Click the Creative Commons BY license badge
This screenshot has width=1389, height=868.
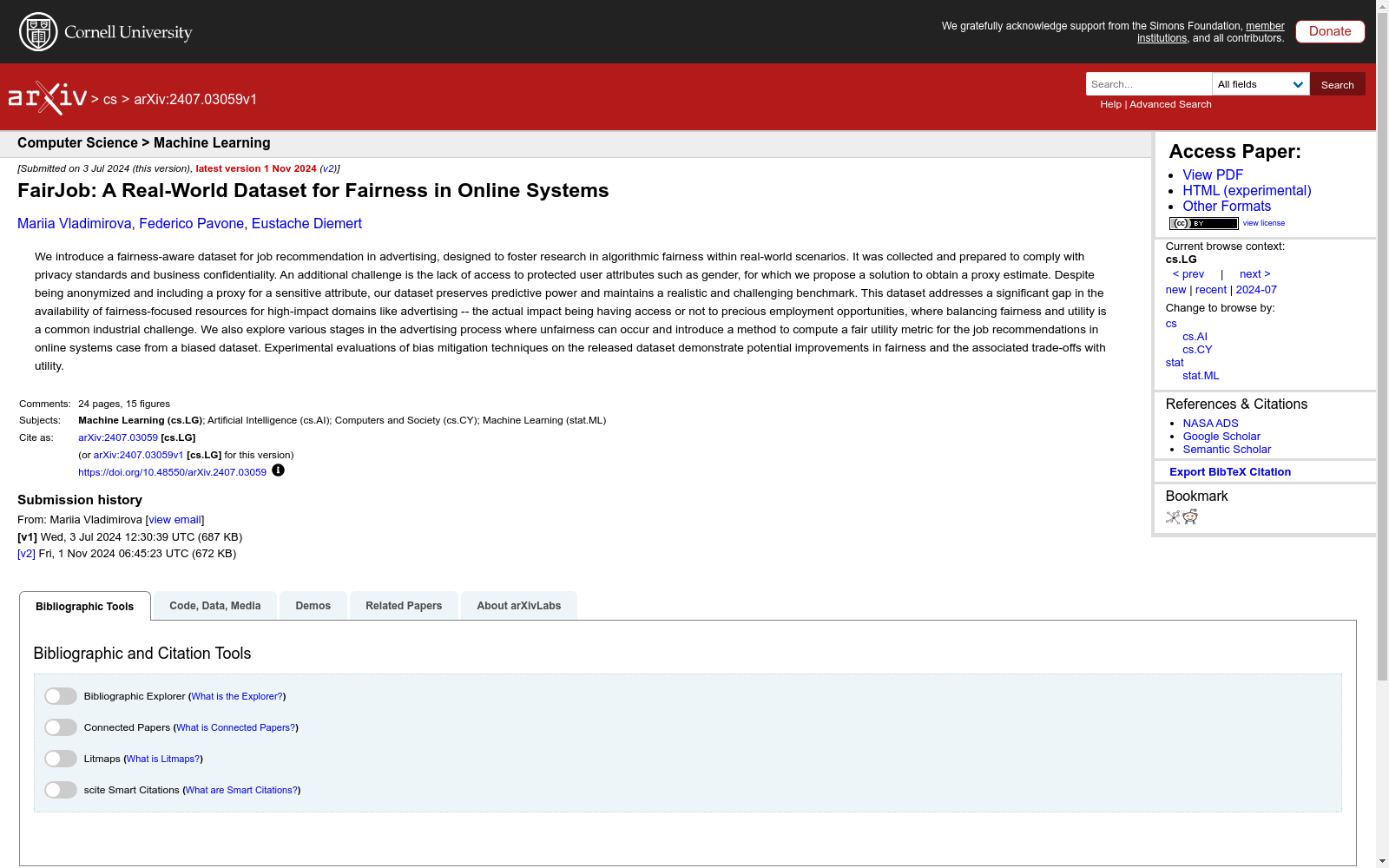point(1203,223)
